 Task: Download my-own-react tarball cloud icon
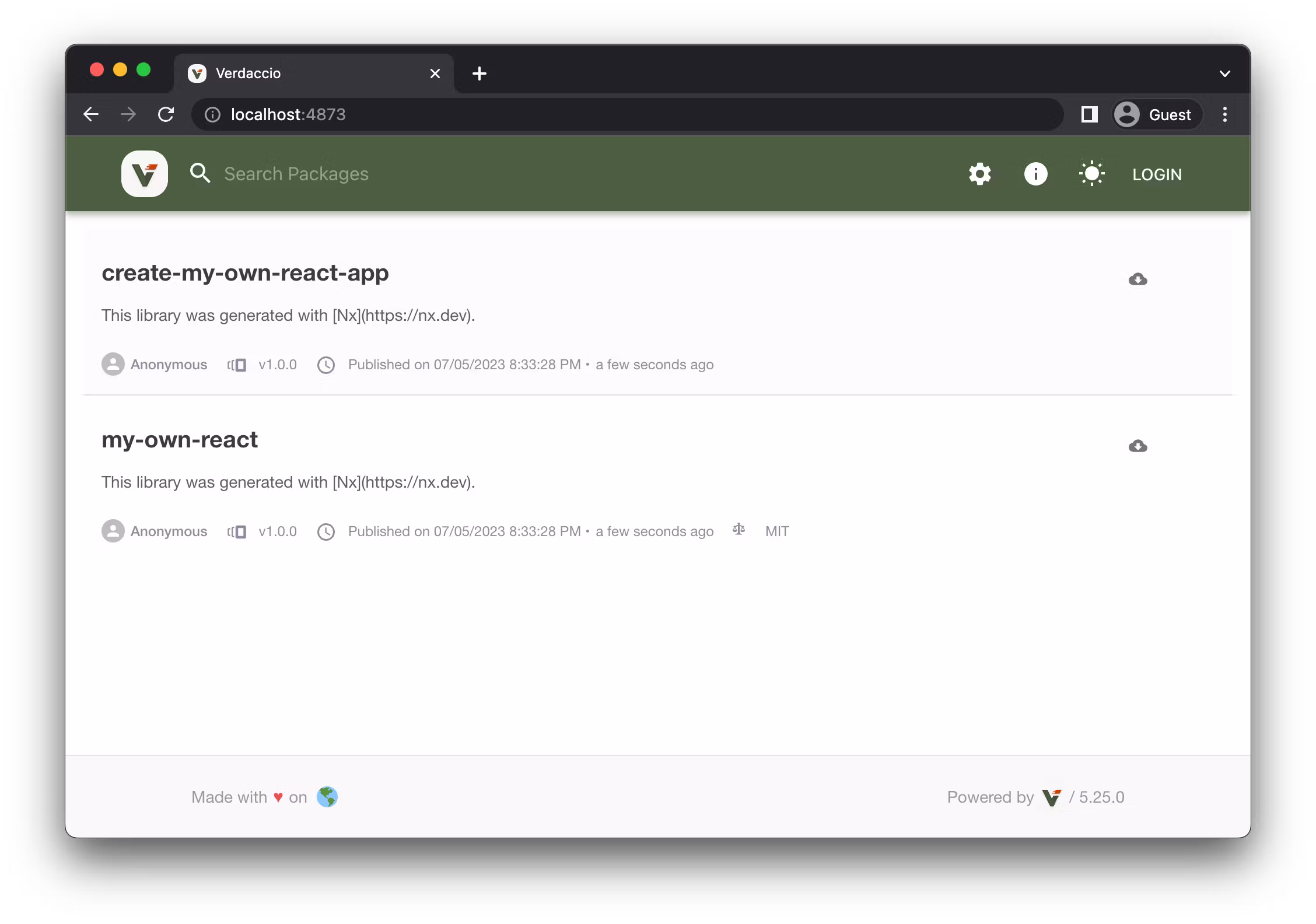pyautogui.click(x=1137, y=446)
